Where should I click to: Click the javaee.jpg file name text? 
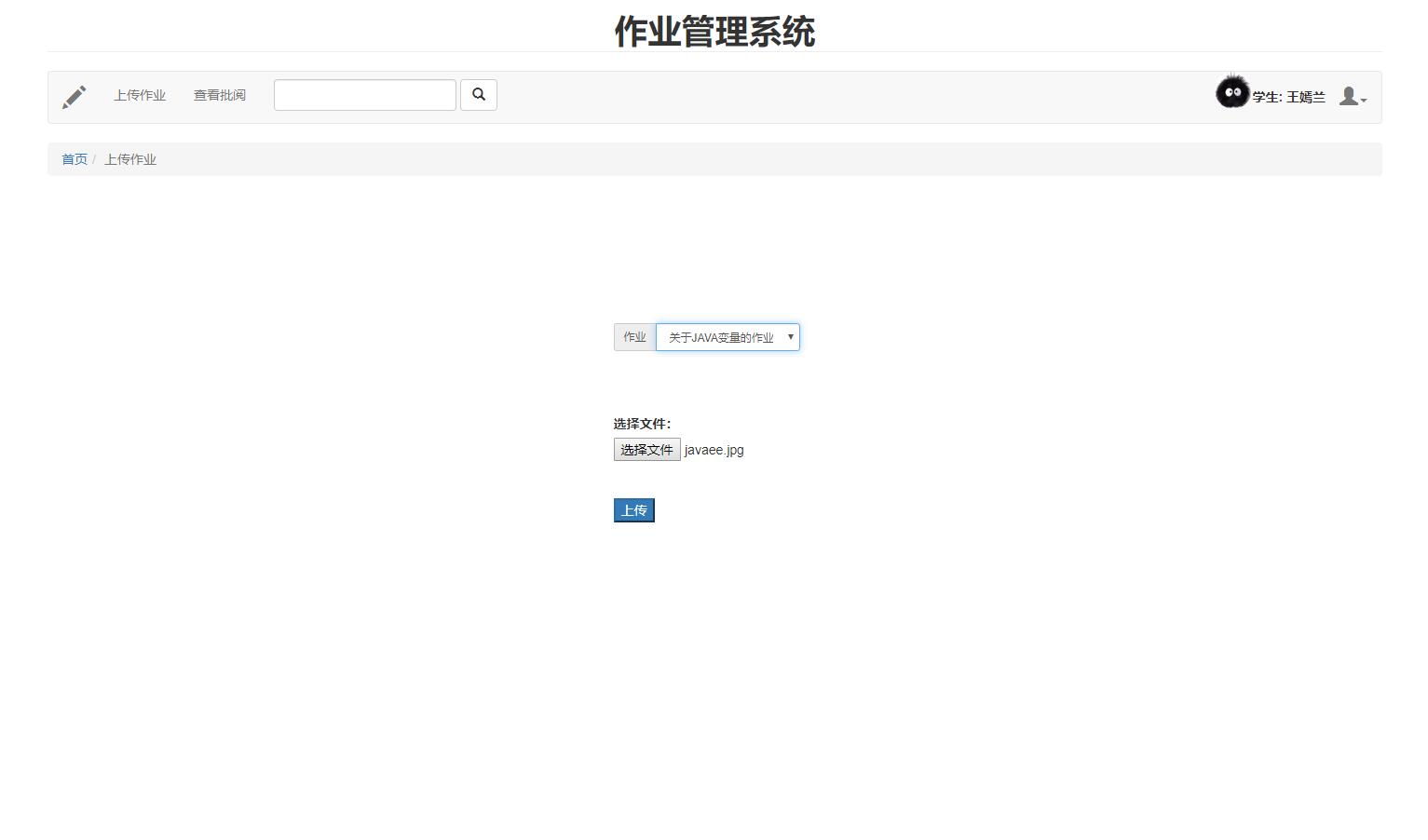click(x=713, y=450)
